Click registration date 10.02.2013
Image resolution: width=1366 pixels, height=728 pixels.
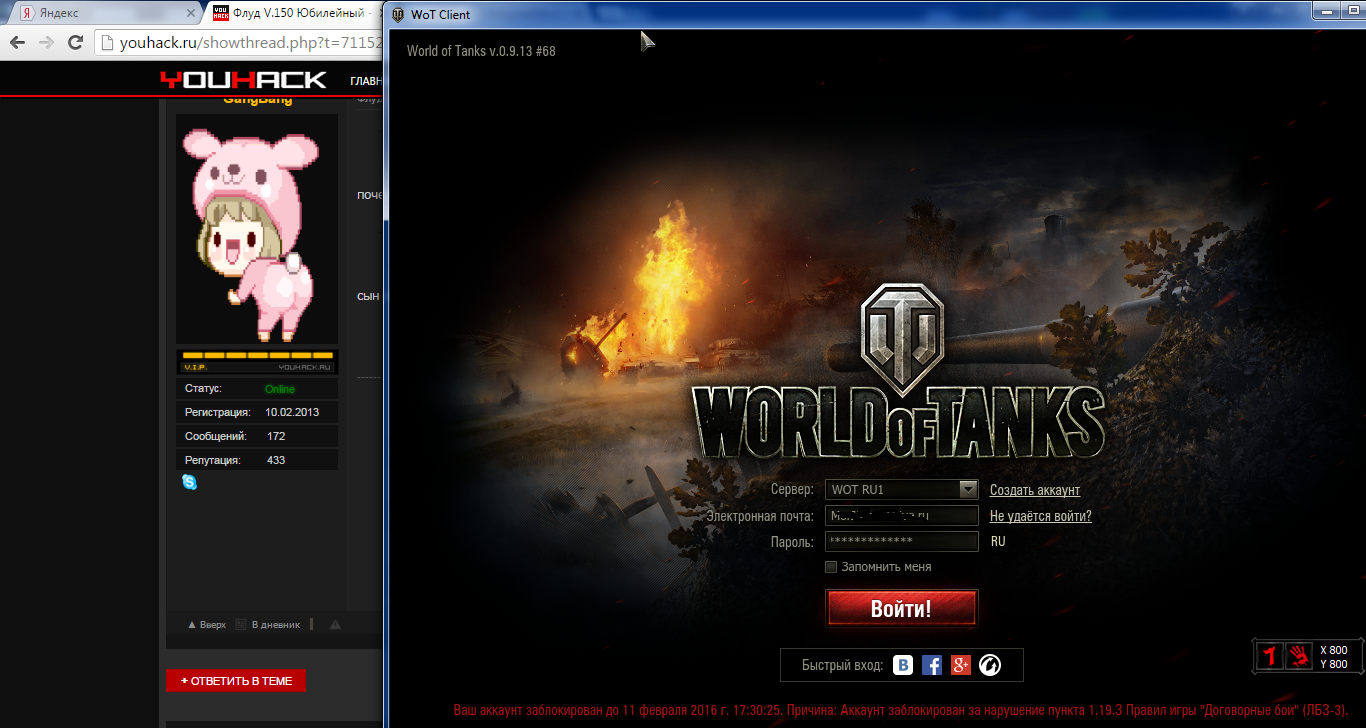292,412
